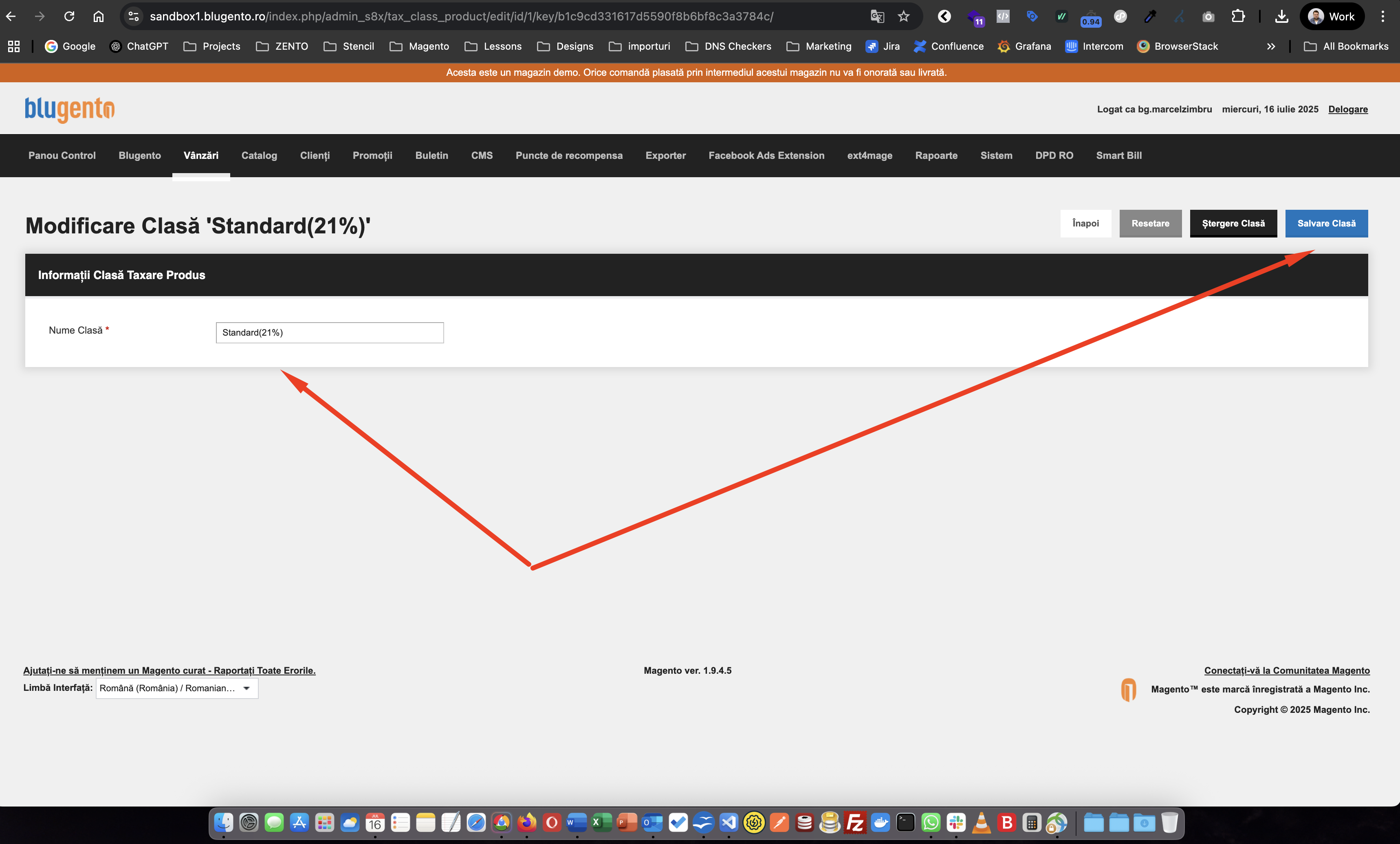
Task: Open the eyedropper color picker extension
Action: (1150, 16)
